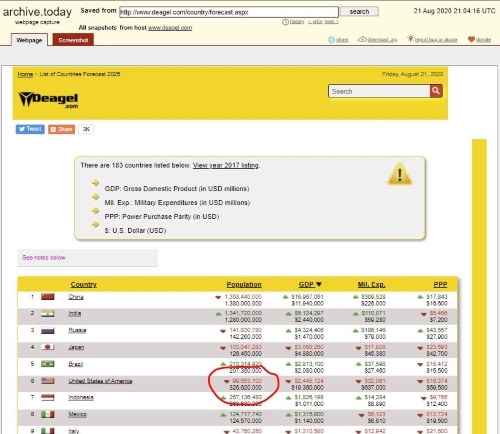This screenshot has width=500, height=434.
Task: Click the saved-from URL input field
Action: (x=229, y=12)
